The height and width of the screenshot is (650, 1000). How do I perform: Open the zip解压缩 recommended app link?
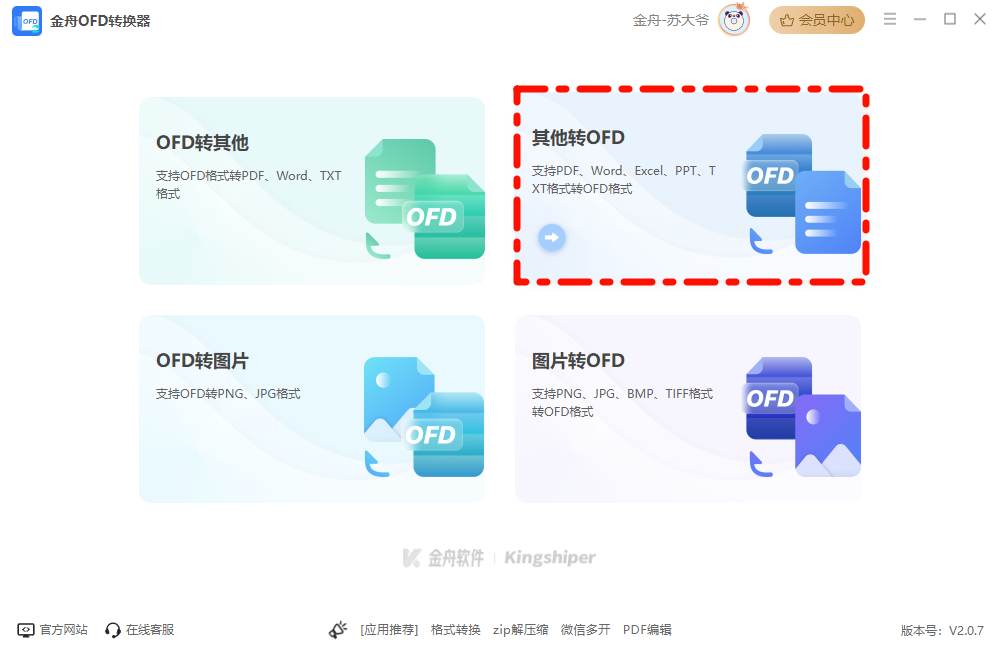520,630
